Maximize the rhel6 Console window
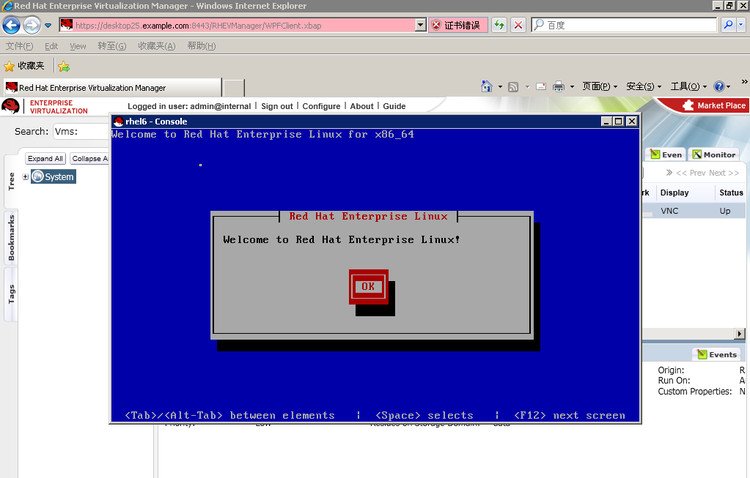 click(x=618, y=121)
